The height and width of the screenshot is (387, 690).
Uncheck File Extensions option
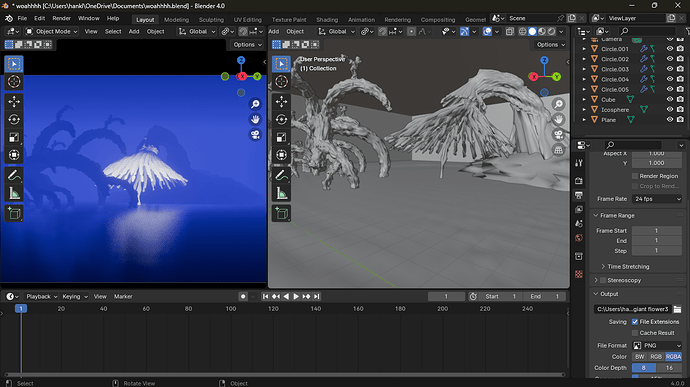click(635, 322)
